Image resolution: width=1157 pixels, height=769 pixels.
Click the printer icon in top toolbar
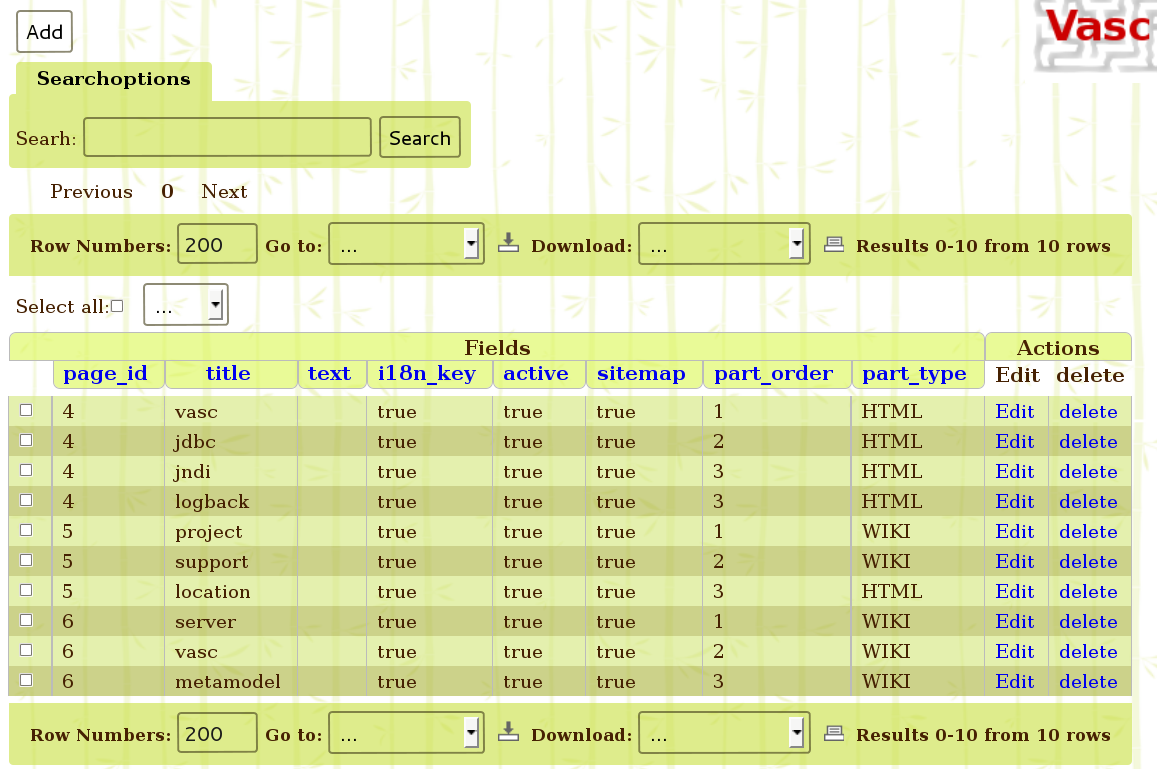[x=834, y=244]
